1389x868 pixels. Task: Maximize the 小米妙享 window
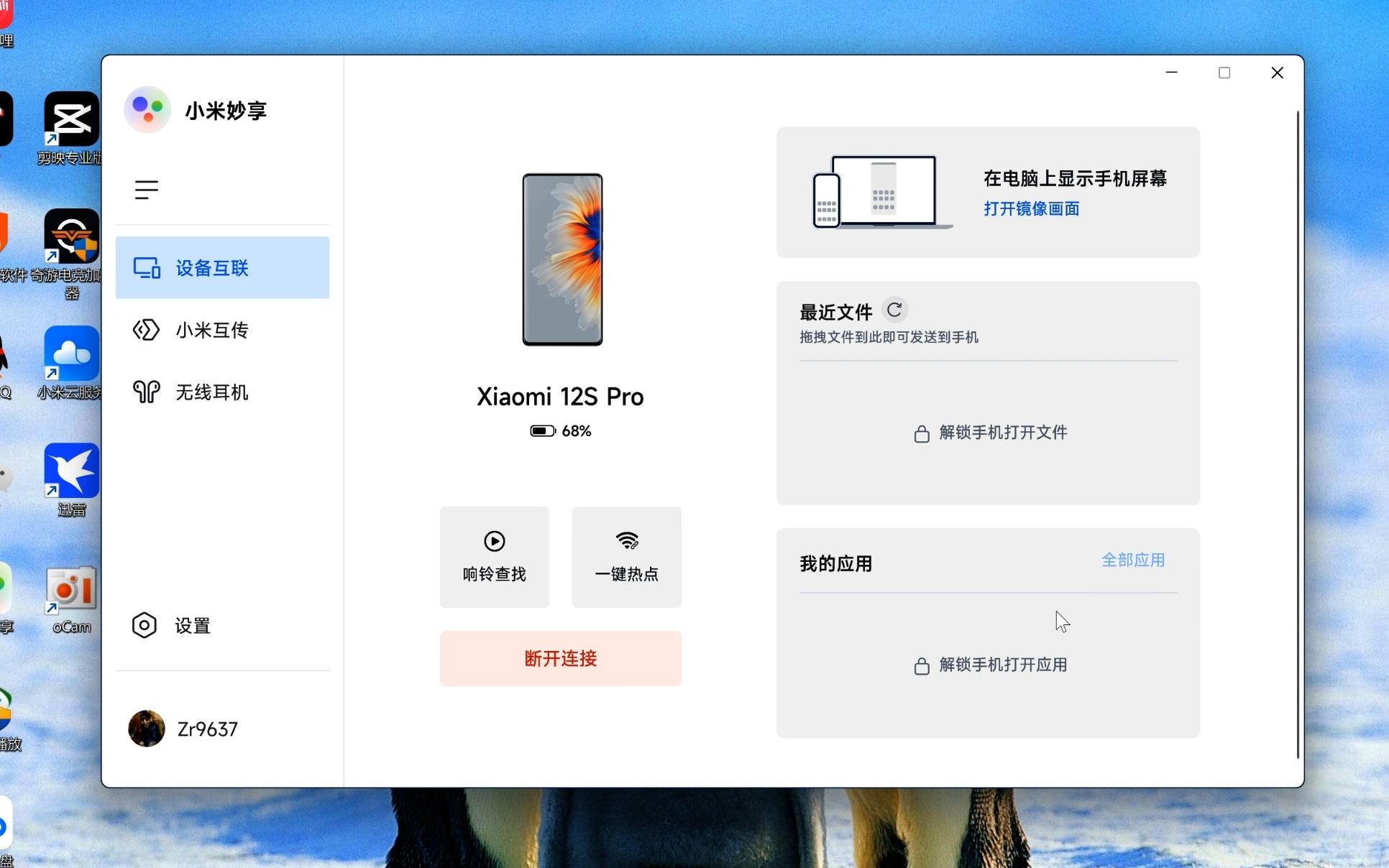tap(1224, 73)
